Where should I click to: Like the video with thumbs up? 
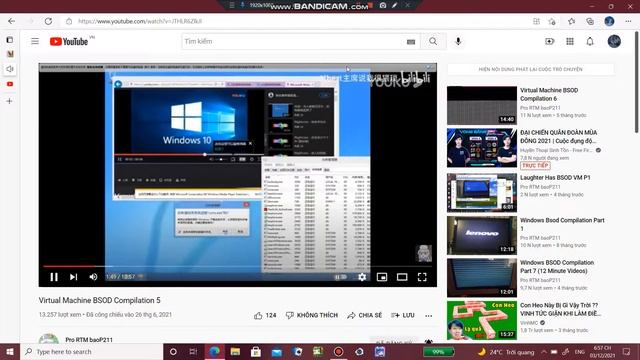[x=265, y=316]
